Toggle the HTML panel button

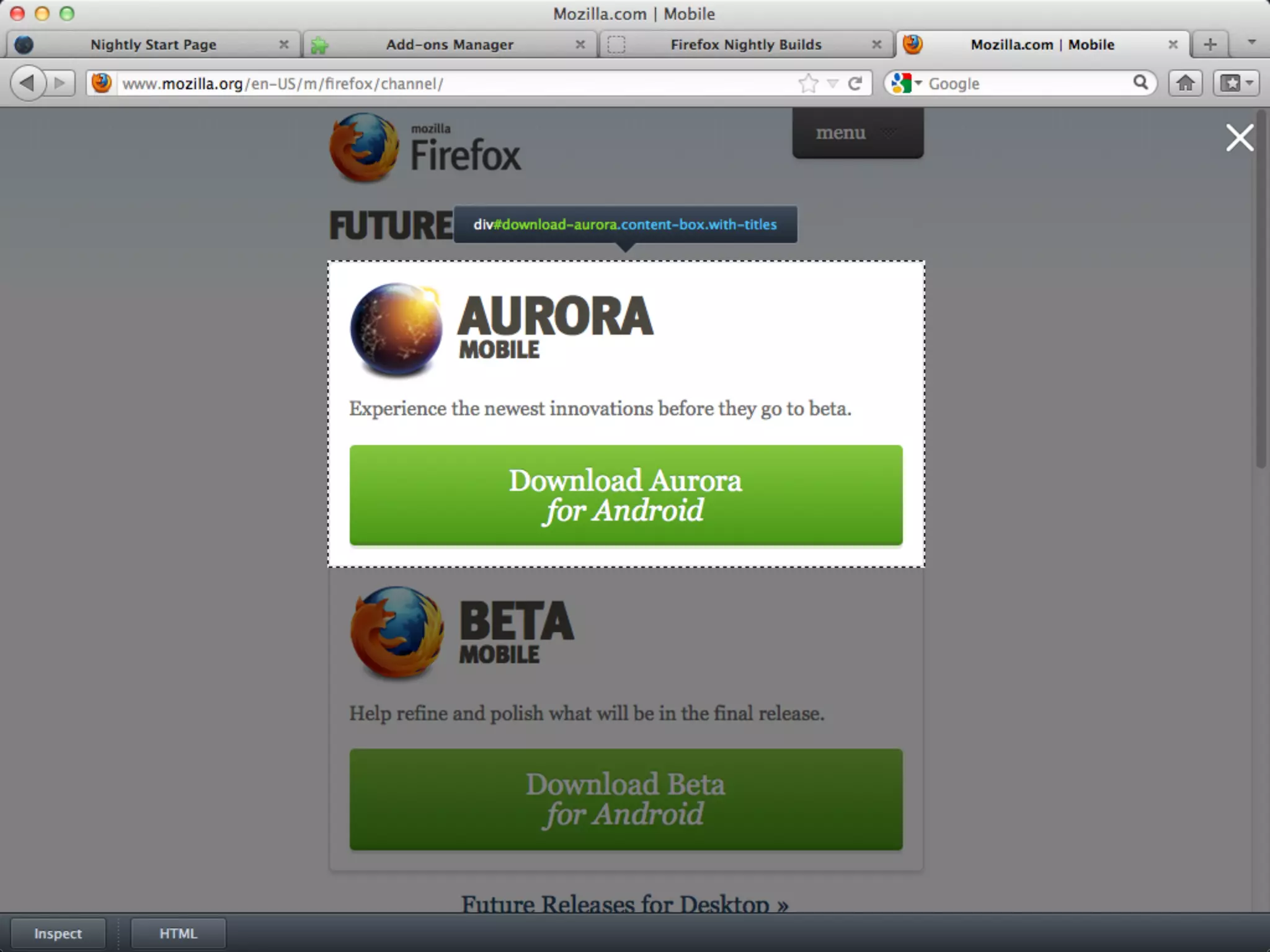point(178,933)
